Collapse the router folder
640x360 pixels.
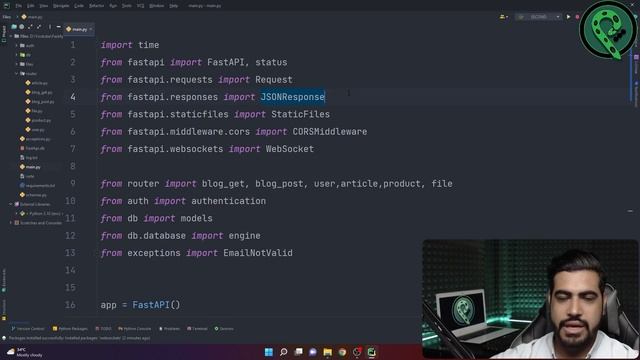tap(17, 73)
